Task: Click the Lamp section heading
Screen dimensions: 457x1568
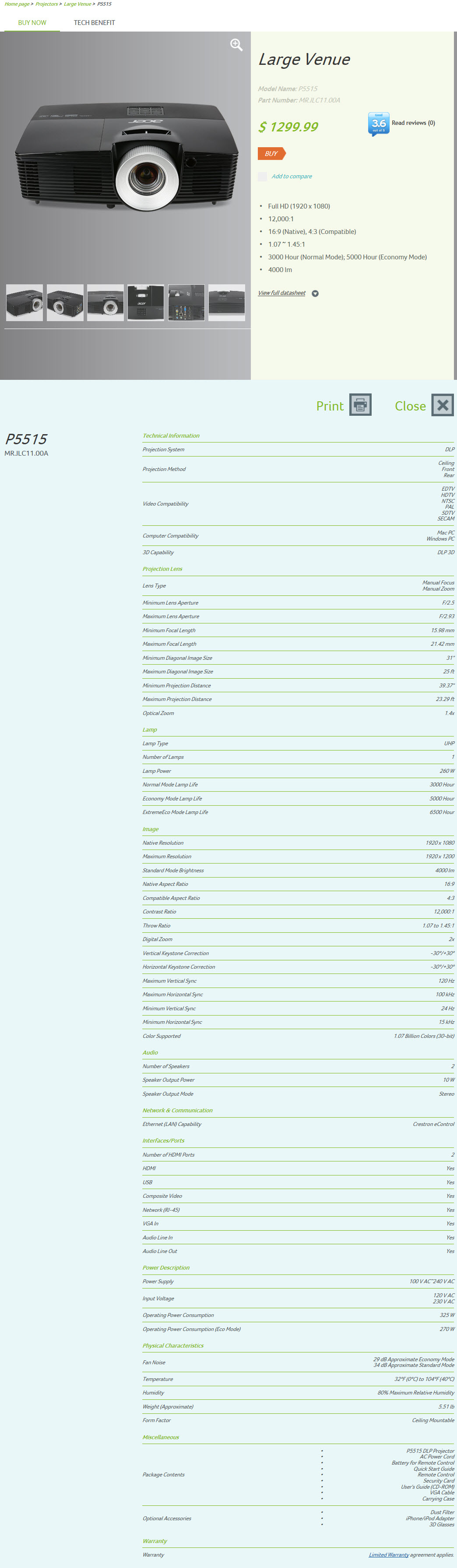Action: tap(150, 729)
